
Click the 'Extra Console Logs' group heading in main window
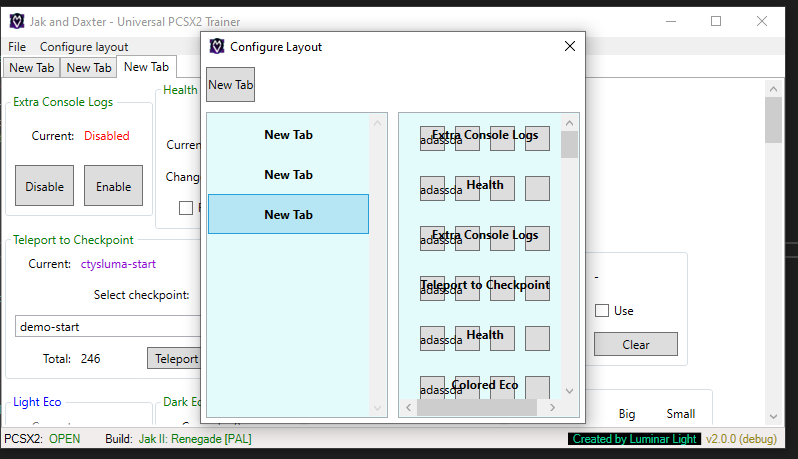(63, 102)
